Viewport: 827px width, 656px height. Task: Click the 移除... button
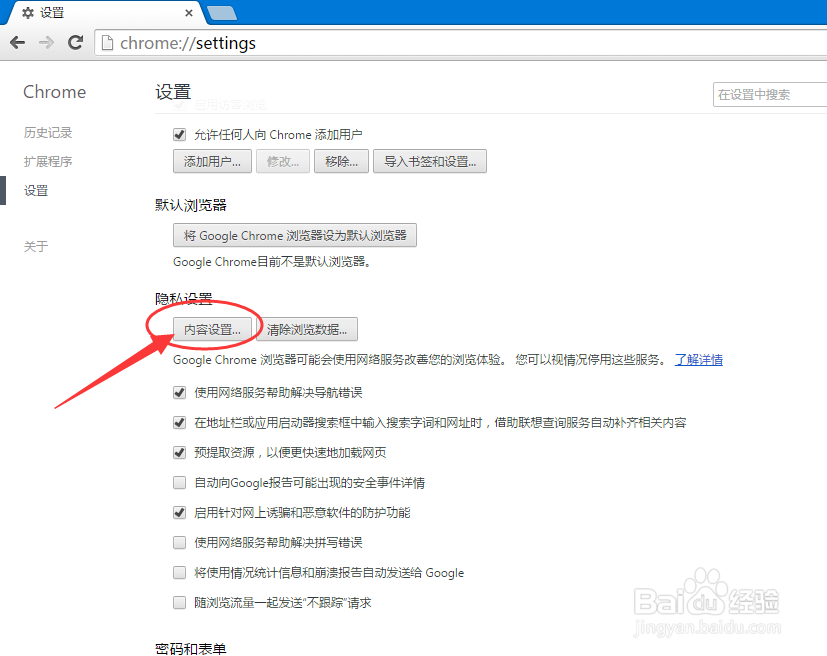[x=341, y=161]
